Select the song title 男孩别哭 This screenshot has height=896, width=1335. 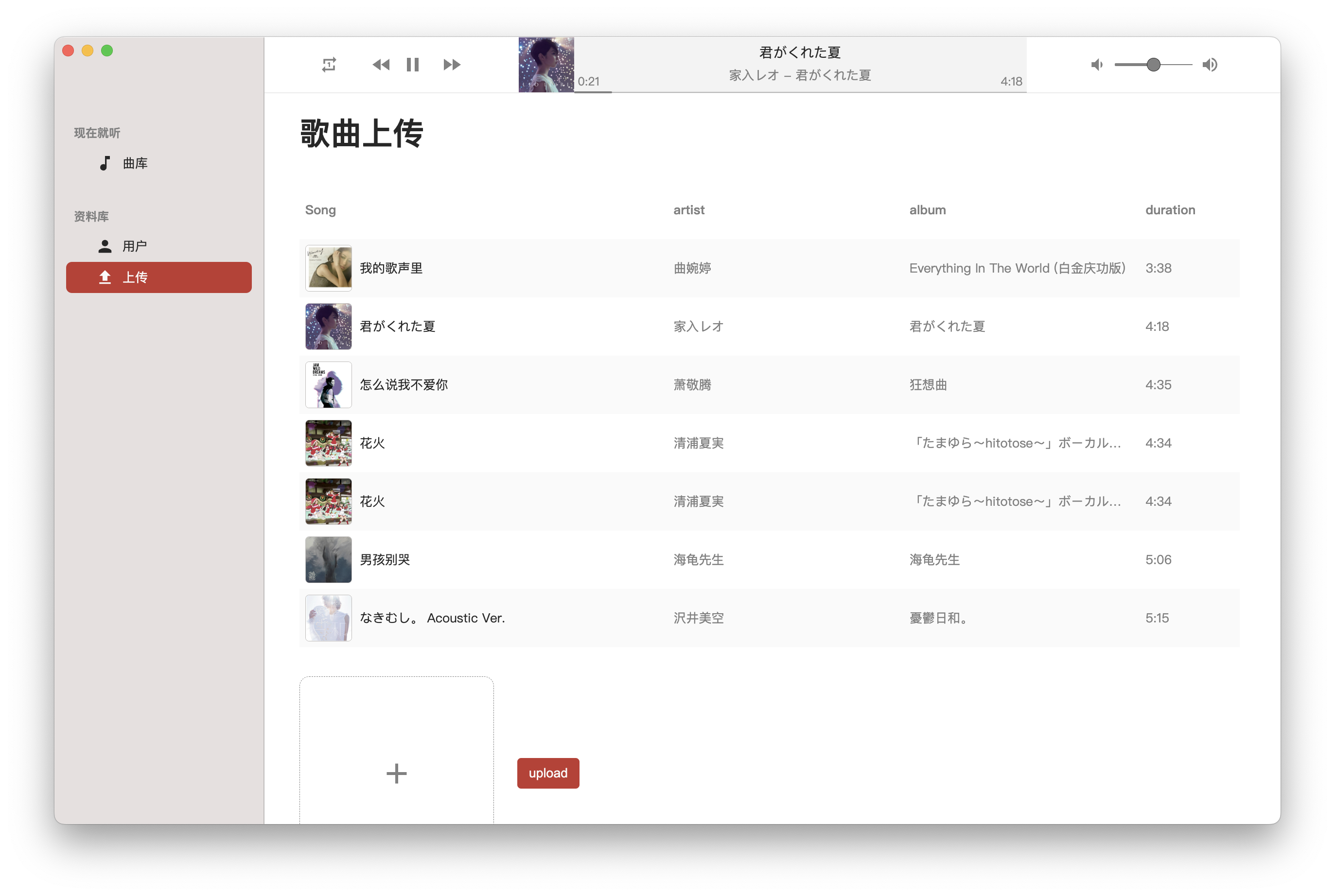coord(385,559)
